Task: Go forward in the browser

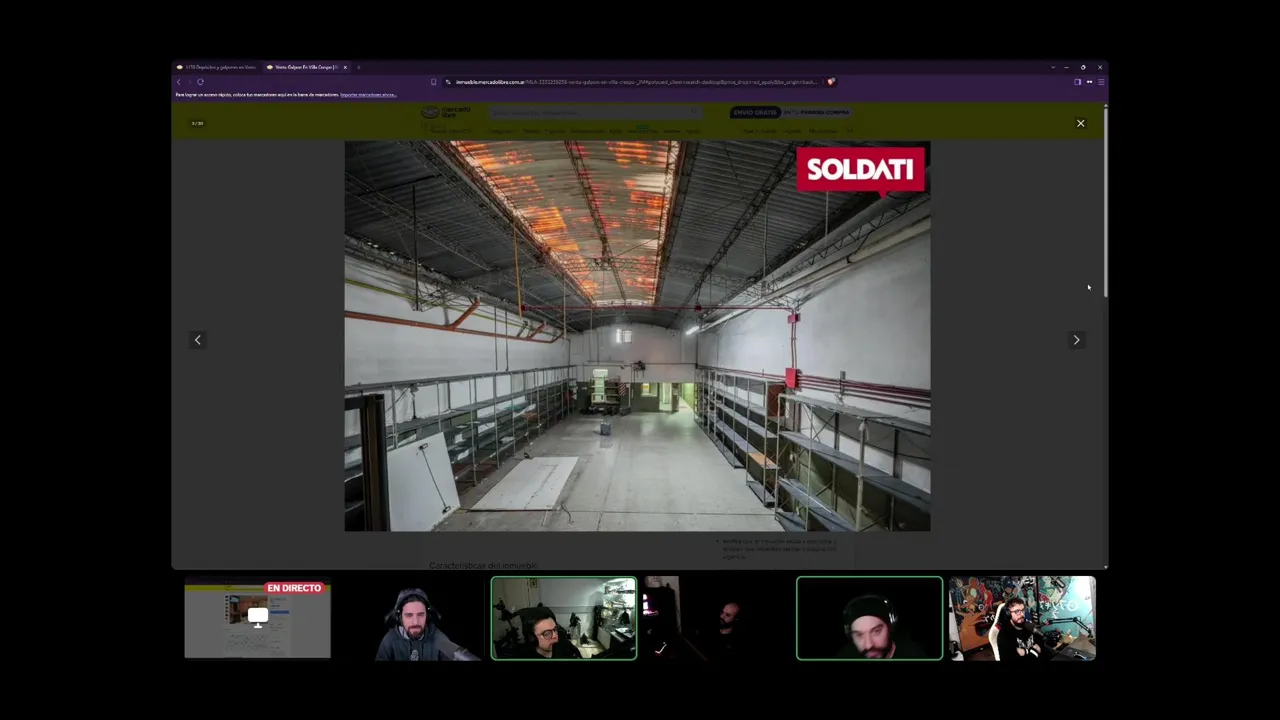Action: tap(189, 82)
